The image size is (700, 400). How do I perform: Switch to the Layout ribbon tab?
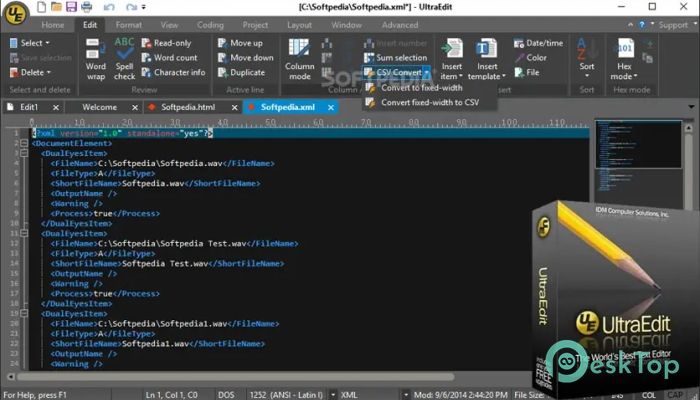click(x=300, y=25)
